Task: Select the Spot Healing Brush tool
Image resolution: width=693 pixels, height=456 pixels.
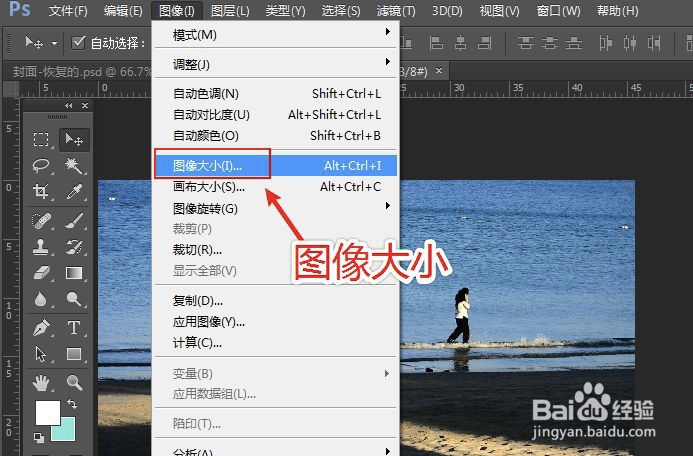Action: [41, 220]
